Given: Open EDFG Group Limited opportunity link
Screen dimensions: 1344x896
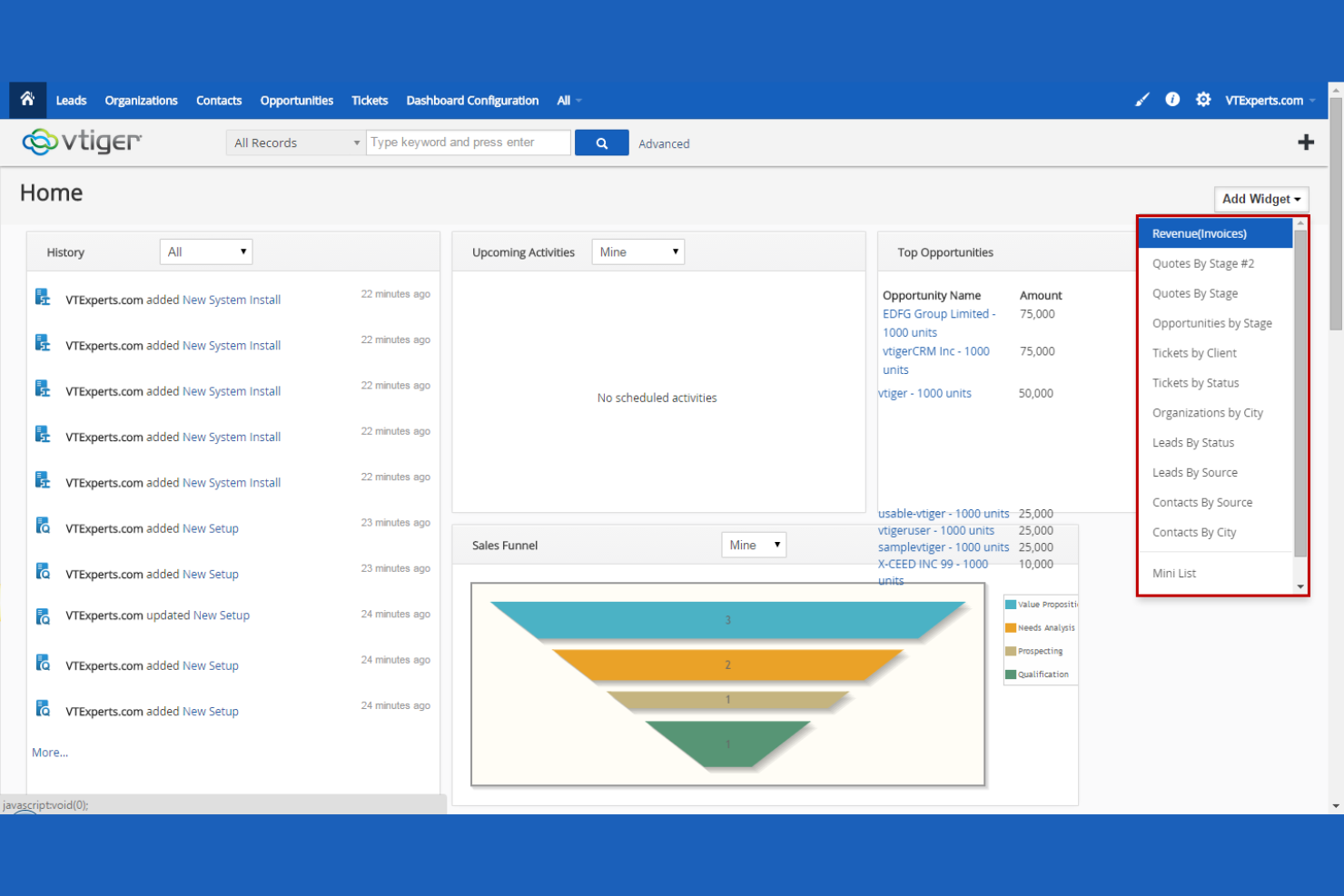Looking at the screenshot, I should (x=939, y=323).
